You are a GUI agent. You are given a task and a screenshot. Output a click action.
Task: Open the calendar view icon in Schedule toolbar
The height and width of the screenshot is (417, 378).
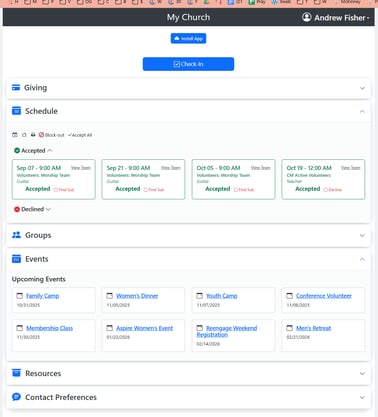pos(15,135)
